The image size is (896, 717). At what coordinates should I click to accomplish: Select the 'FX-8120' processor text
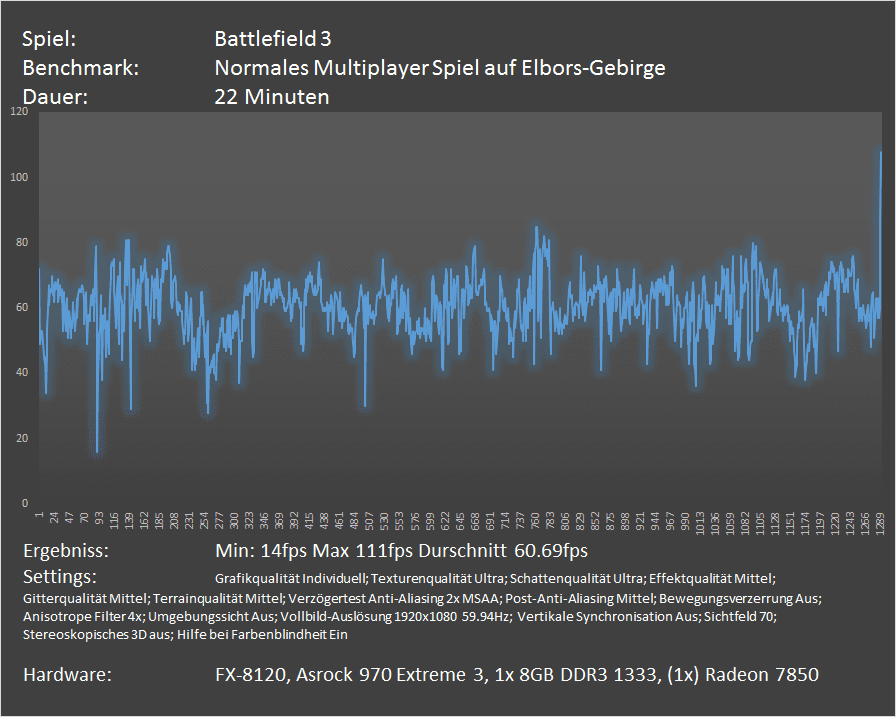[250, 675]
